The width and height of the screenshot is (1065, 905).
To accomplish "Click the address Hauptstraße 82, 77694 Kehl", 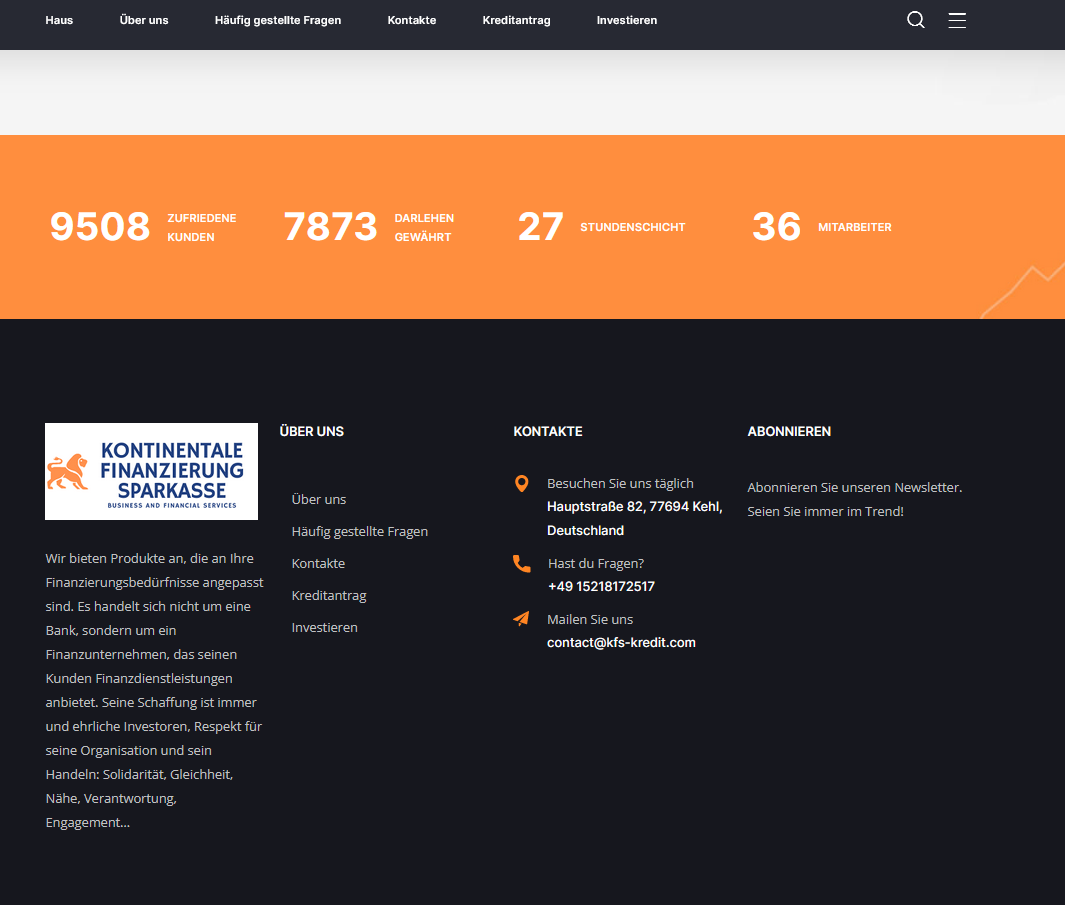I will (x=634, y=518).
